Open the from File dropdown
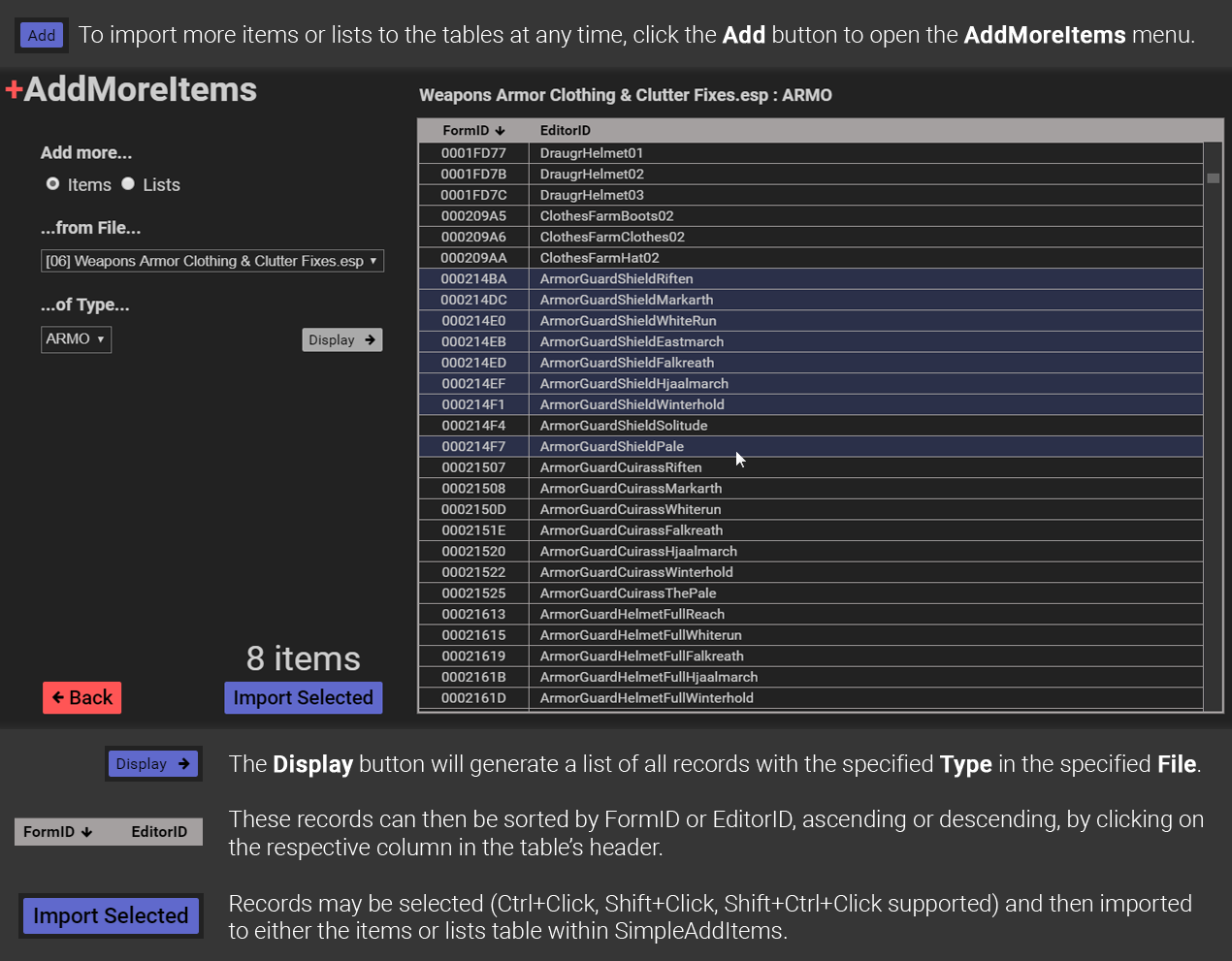This screenshot has width=1232, height=961. 212,261
